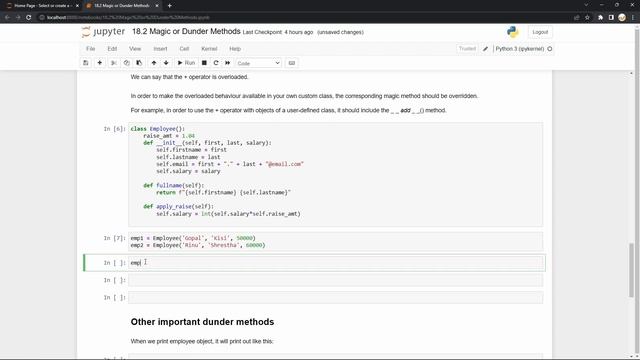Screen dimensions: 640x360
Task: Click the Python 3 (ipykernel) label
Action: pyautogui.click(x=520, y=49)
